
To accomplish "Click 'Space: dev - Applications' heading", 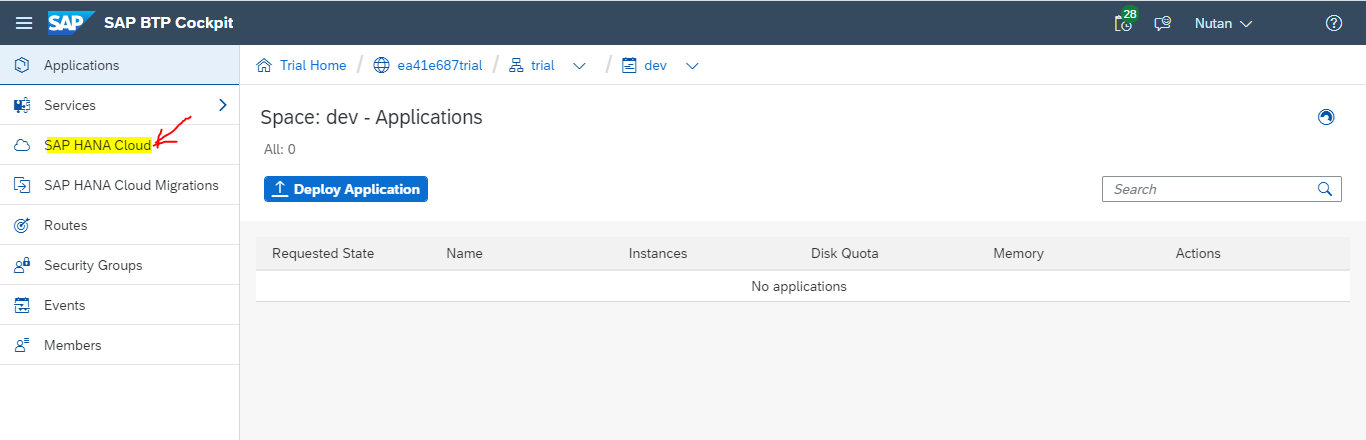I will (372, 117).
